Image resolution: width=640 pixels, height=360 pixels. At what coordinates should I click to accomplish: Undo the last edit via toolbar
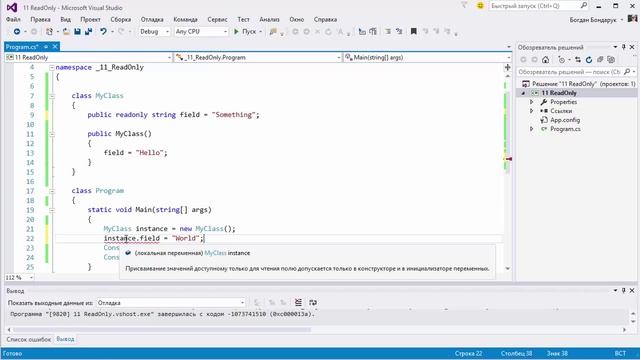[x=103, y=31]
